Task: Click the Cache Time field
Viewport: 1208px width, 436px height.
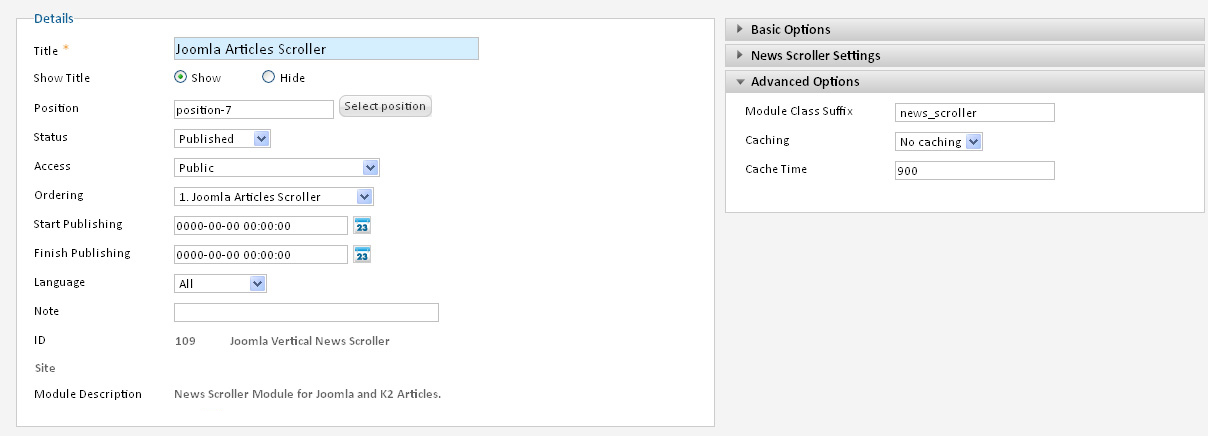Action: point(975,170)
